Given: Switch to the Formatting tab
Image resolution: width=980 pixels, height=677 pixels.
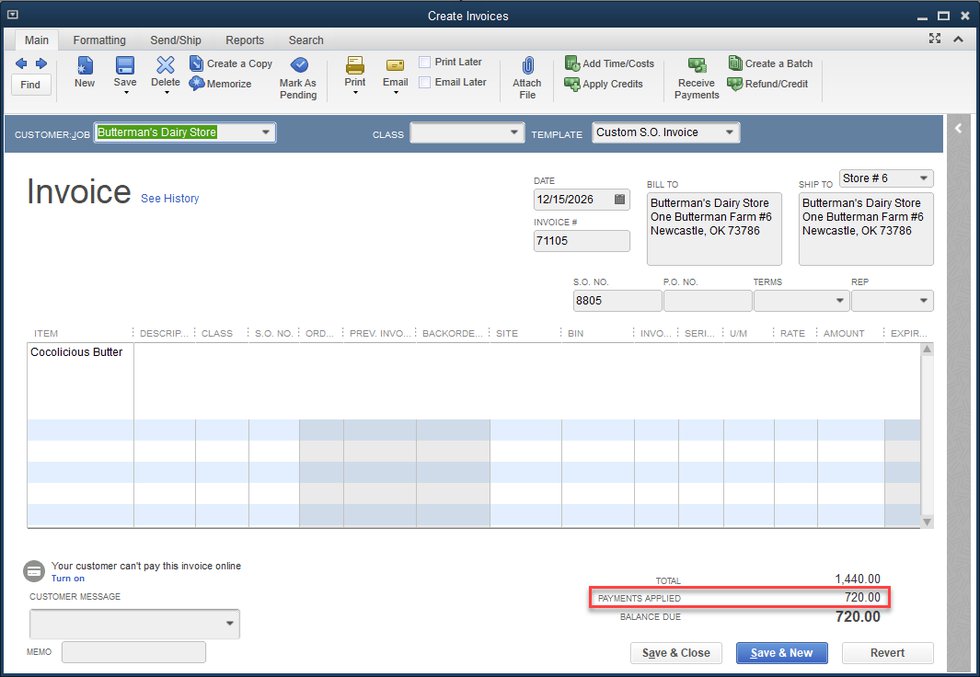Looking at the screenshot, I should 99,40.
